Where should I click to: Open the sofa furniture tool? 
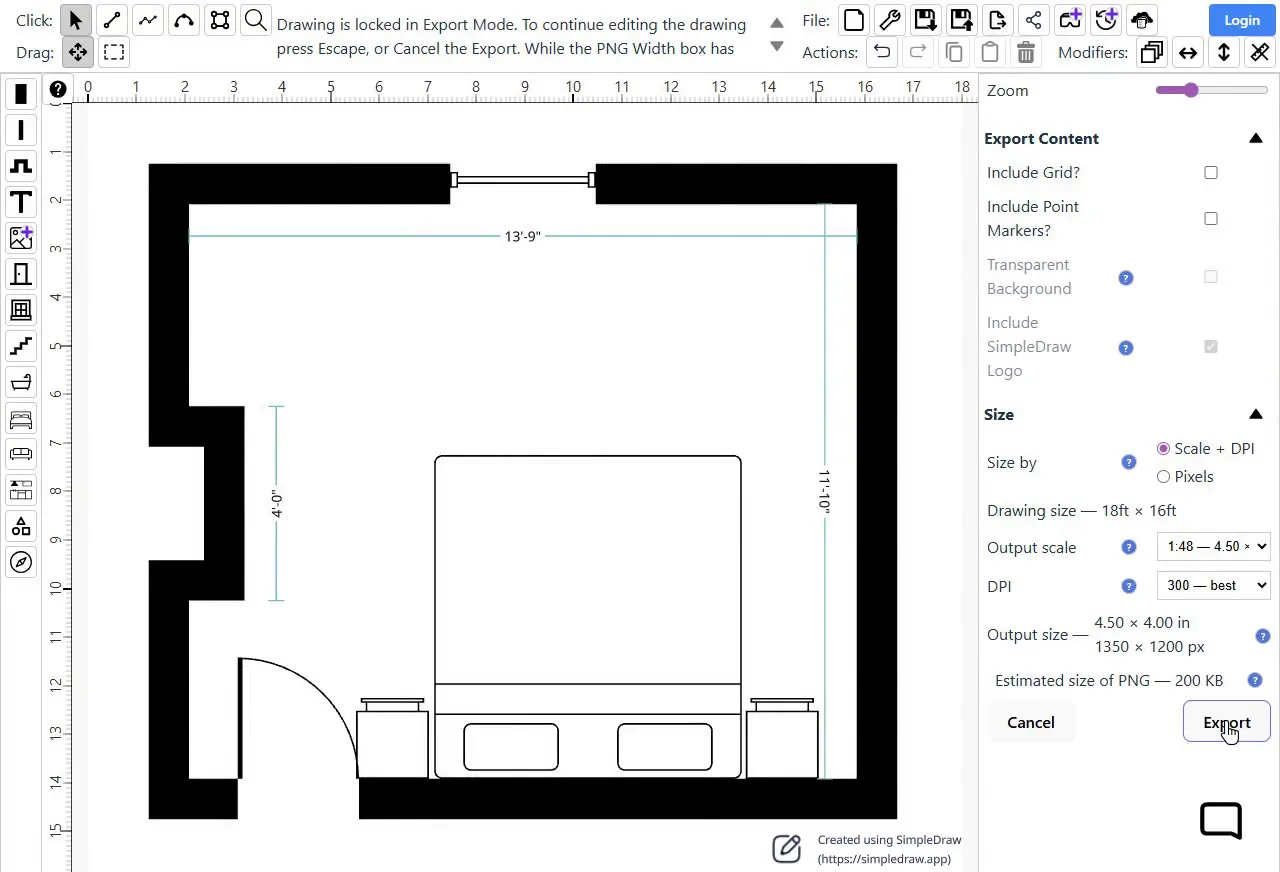(21, 454)
